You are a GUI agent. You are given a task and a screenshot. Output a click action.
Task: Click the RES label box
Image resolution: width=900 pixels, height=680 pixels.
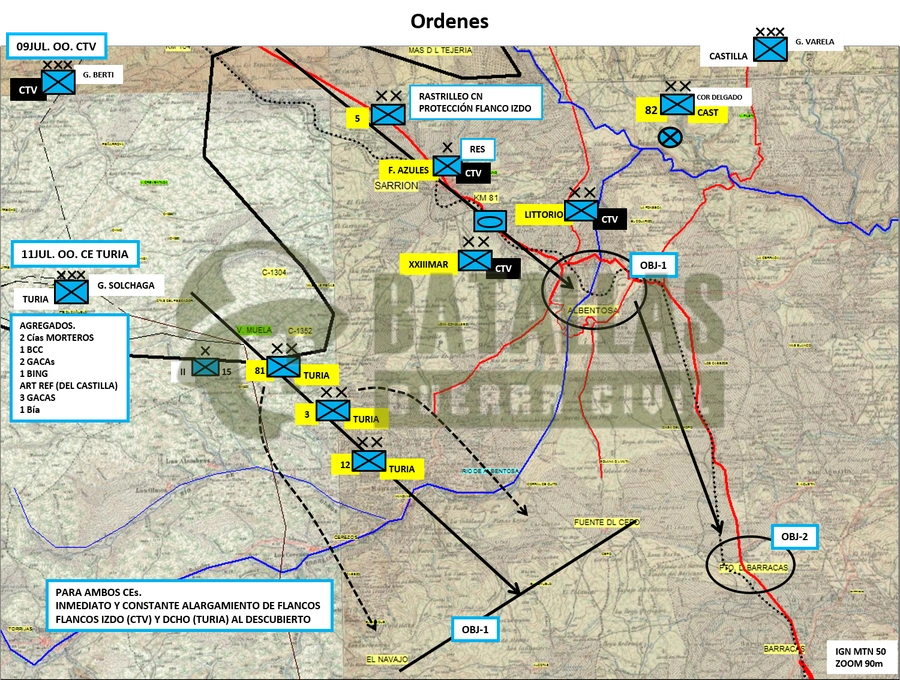pyautogui.click(x=477, y=149)
